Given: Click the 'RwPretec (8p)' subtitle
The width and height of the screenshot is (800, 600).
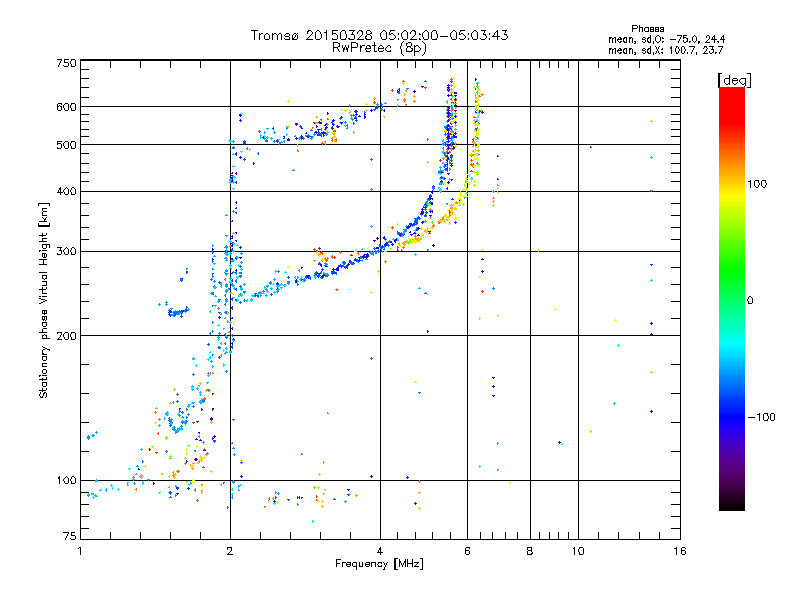Looking at the screenshot, I should [x=380, y=48].
